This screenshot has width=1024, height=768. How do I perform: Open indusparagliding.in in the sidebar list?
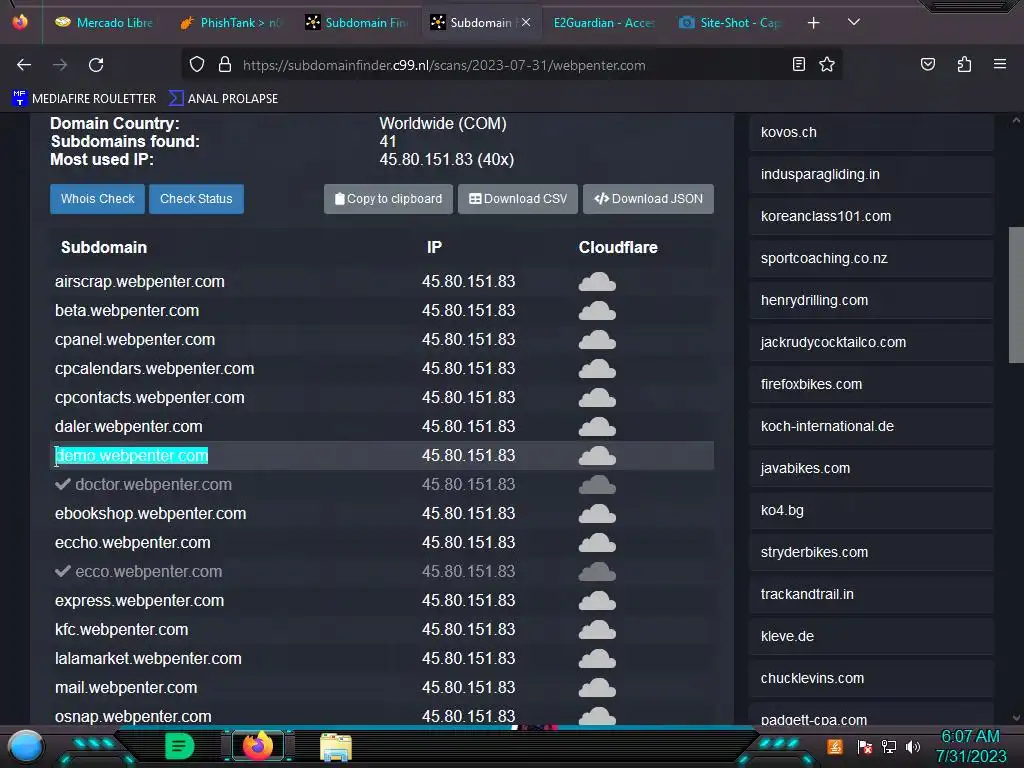(x=871, y=174)
